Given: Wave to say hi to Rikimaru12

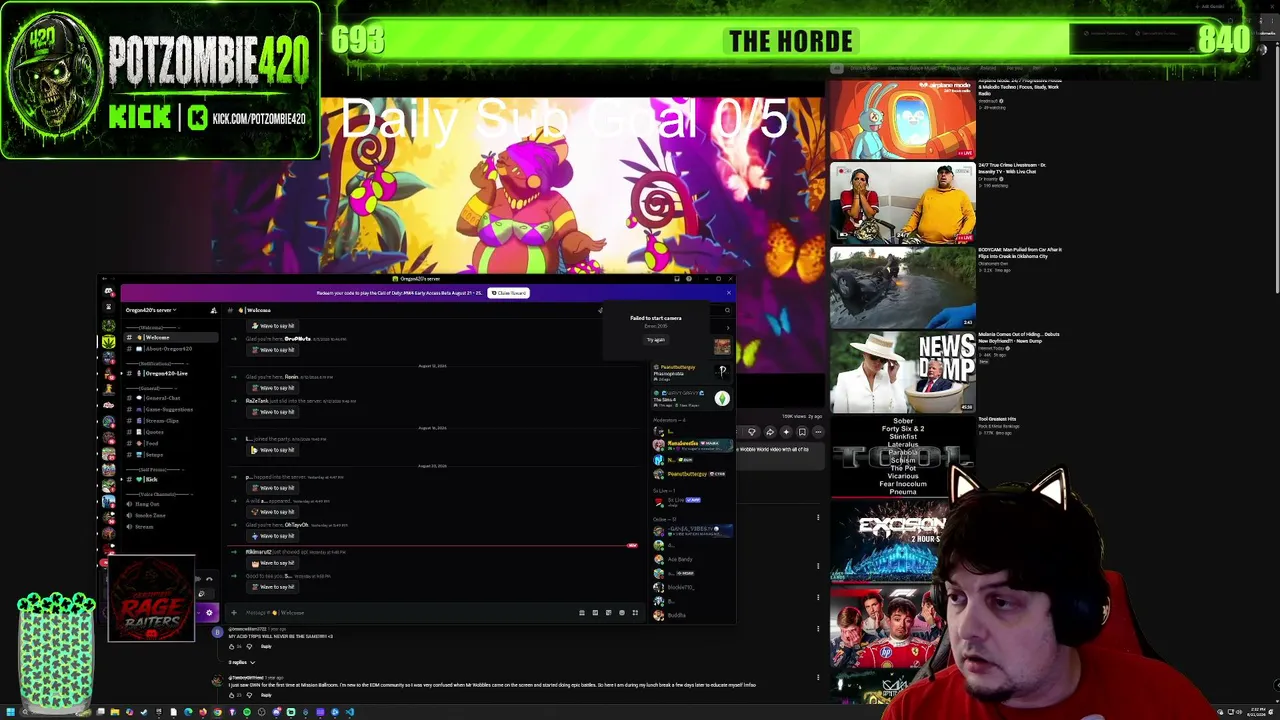Looking at the screenshot, I should (273, 563).
